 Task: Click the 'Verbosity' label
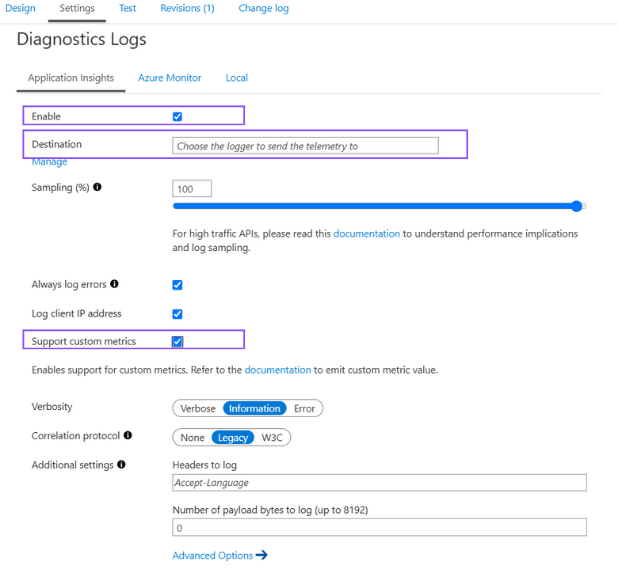[52, 407]
